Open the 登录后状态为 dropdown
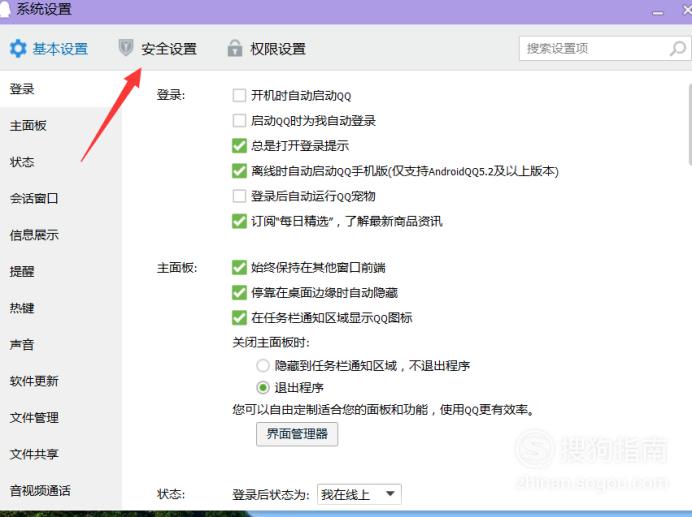692x517 pixels. (359, 494)
